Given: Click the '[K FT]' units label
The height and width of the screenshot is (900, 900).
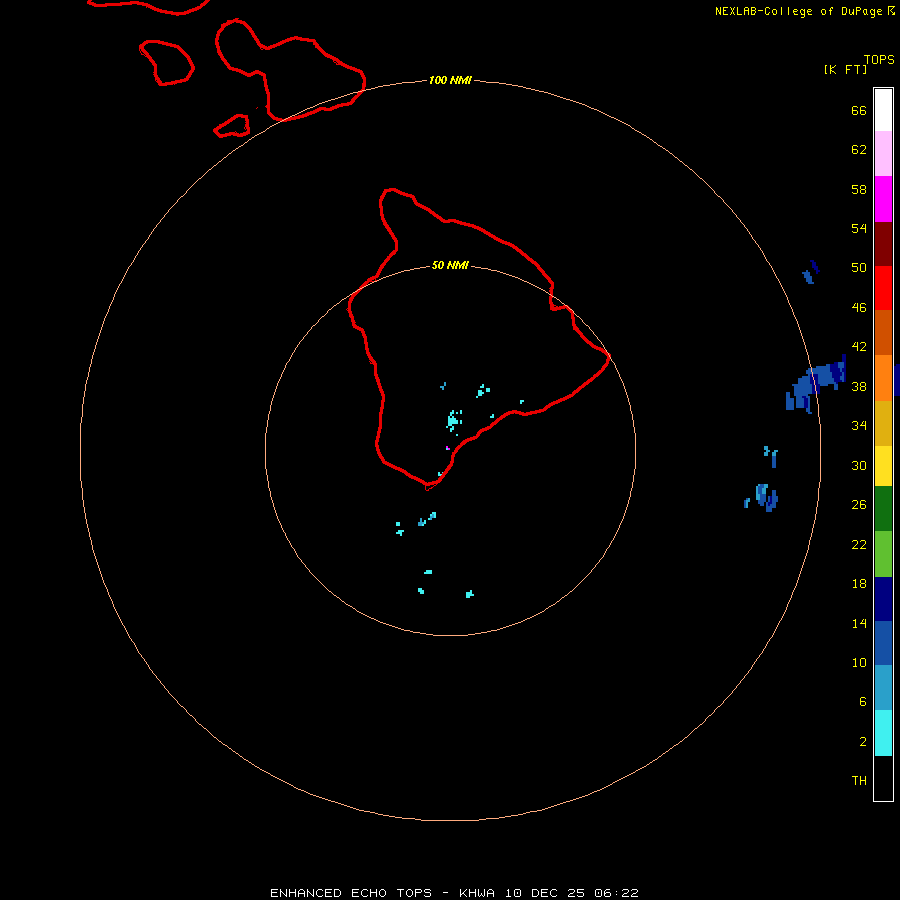Looking at the screenshot, I should tap(845, 69).
